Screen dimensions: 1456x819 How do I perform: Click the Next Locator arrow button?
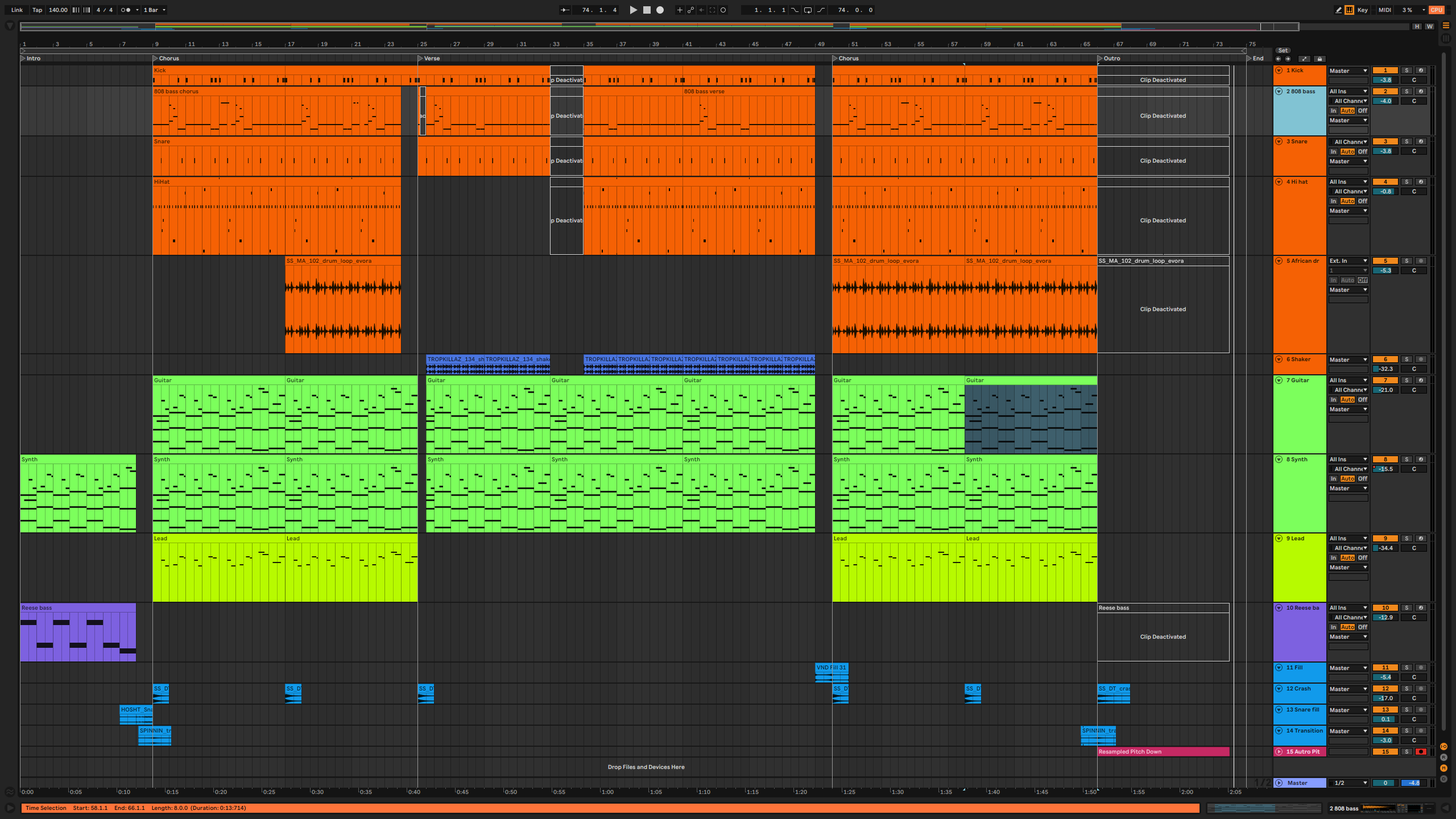1288,59
